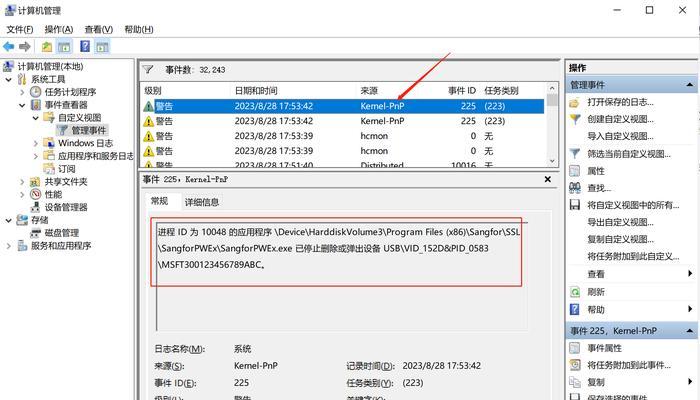Click the filter icon beside event count

(148, 70)
